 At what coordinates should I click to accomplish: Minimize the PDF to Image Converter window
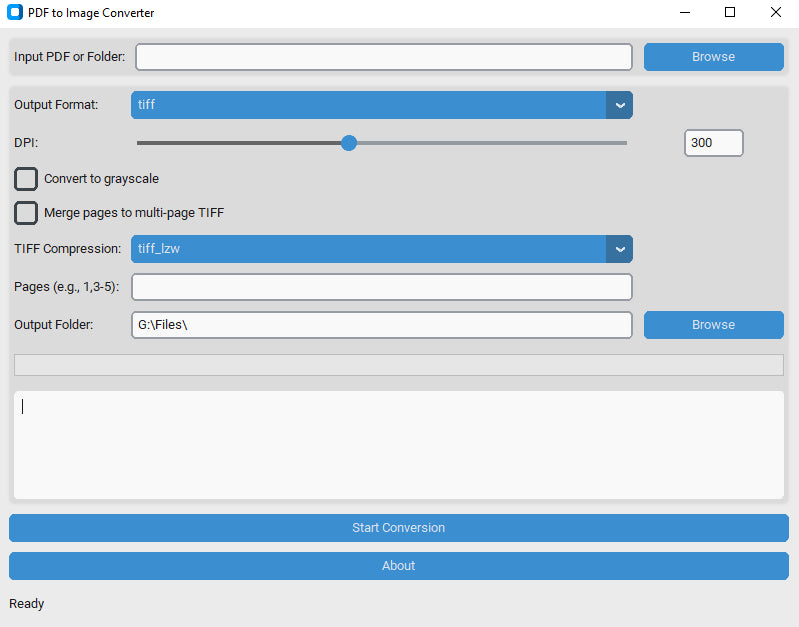click(x=685, y=12)
